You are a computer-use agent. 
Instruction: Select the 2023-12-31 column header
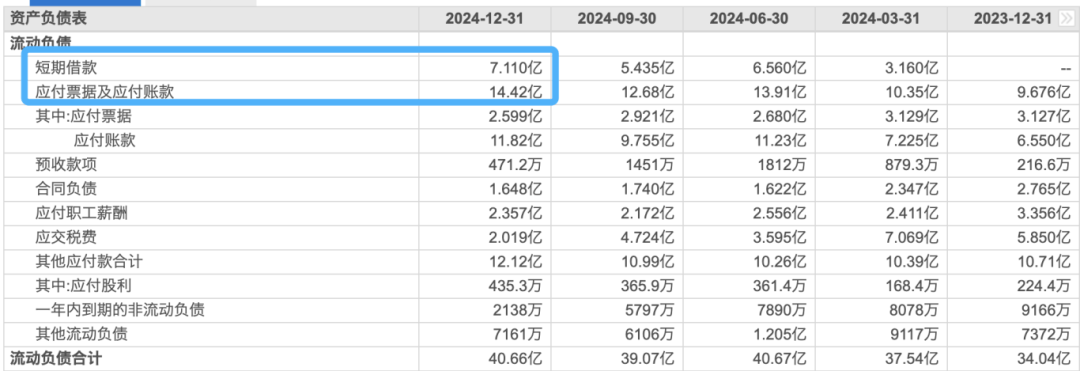[1013, 19]
